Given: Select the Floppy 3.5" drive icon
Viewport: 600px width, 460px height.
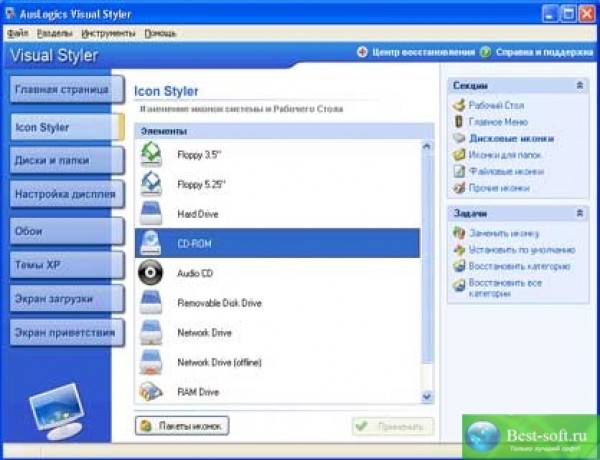Looking at the screenshot, I should tap(151, 154).
